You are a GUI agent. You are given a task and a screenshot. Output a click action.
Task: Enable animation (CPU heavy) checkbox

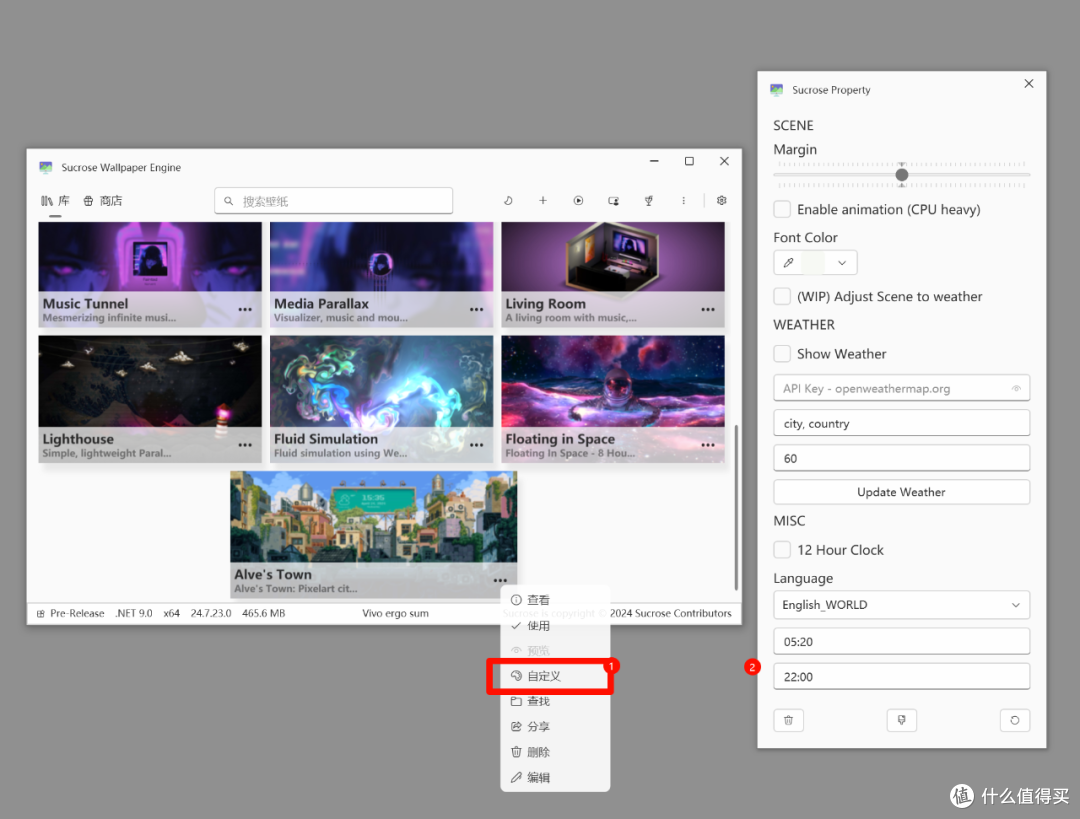pyautogui.click(x=782, y=209)
